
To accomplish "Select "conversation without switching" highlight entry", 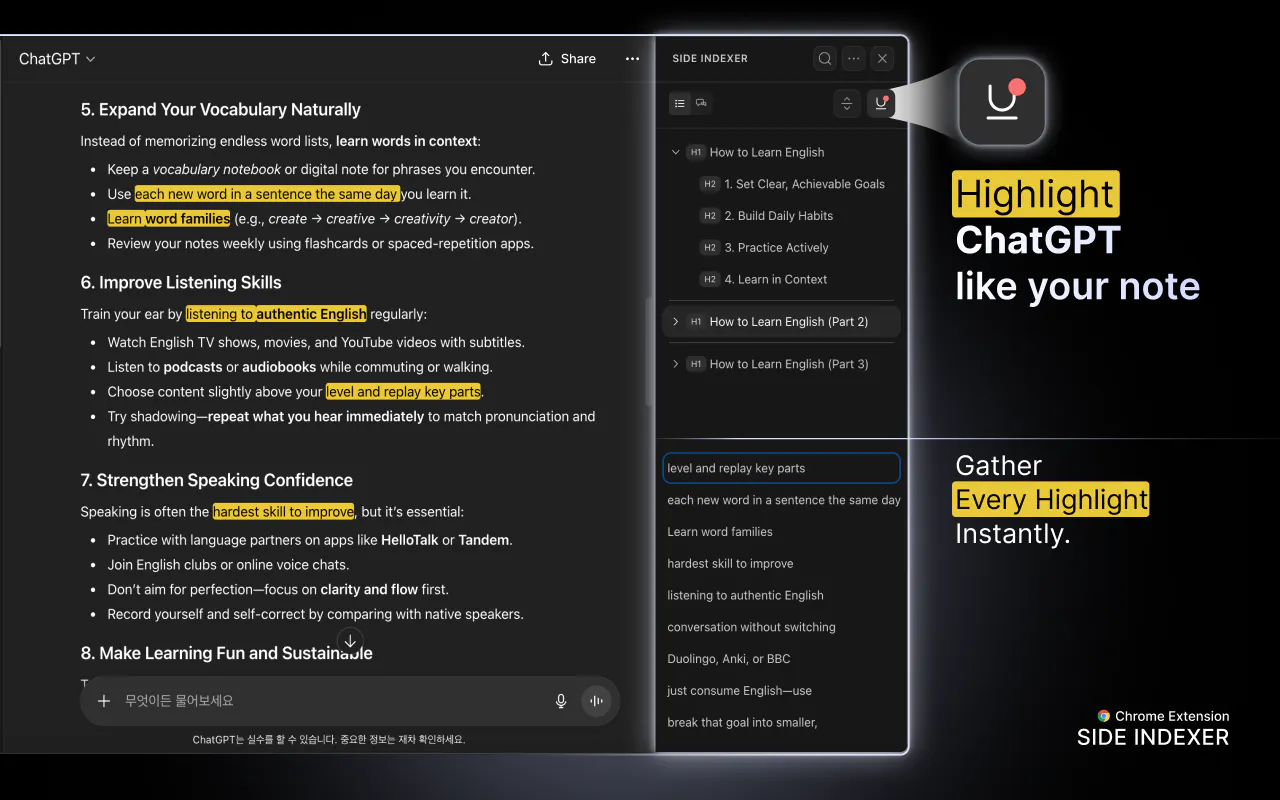I will [x=751, y=628].
